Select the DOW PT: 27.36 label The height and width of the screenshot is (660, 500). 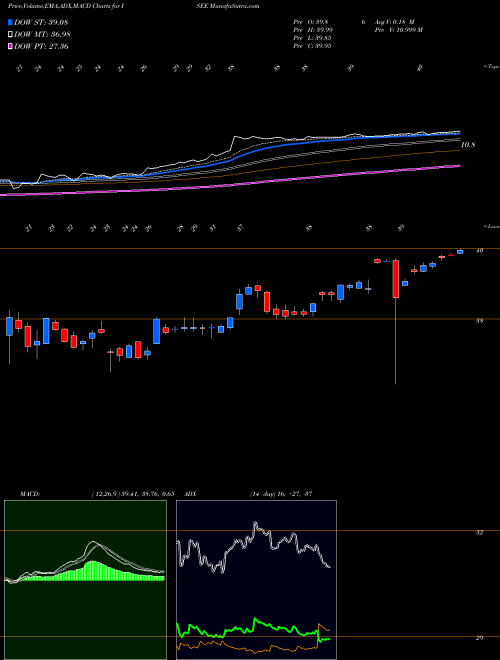(x=41, y=46)
